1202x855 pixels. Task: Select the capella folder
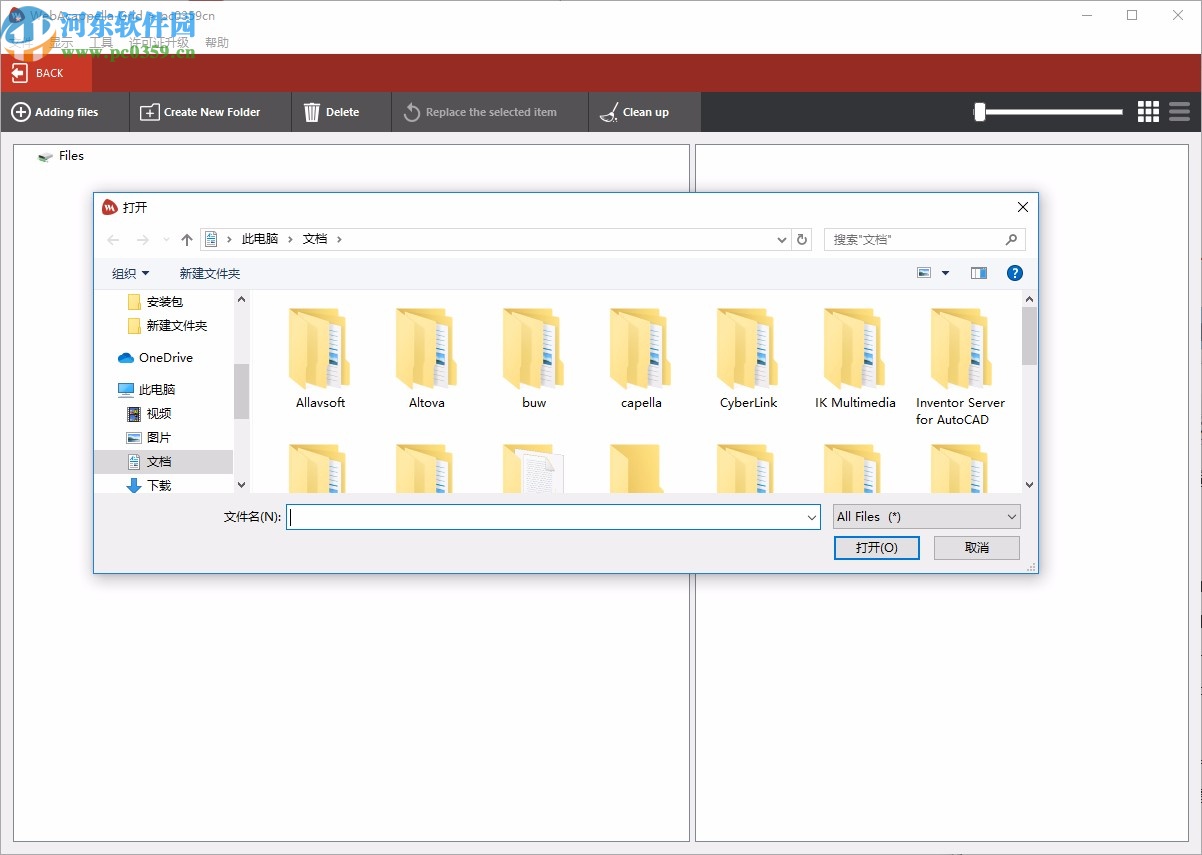pos(641,358)
